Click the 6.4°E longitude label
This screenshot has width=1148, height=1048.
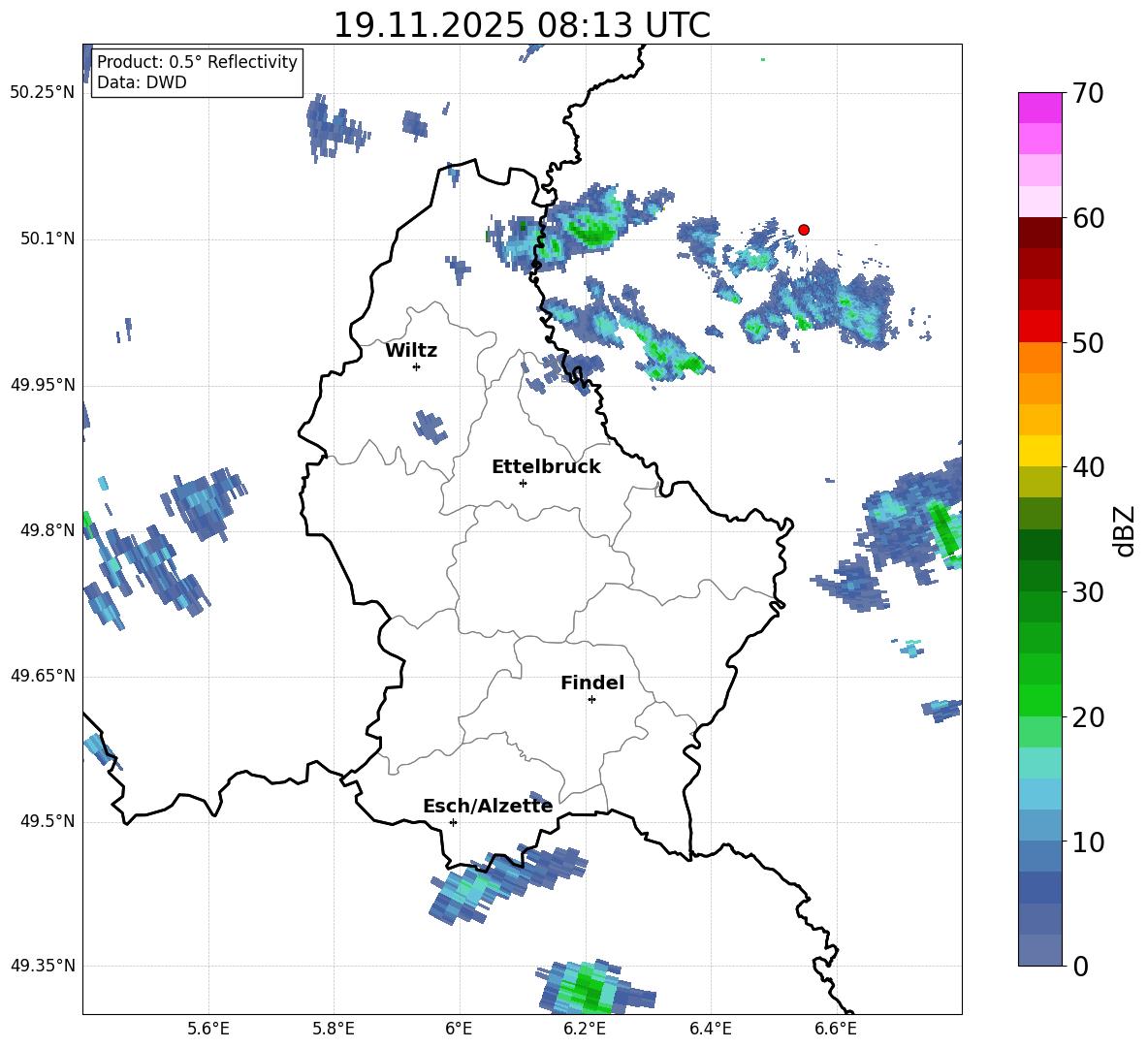tap(710, 1029)
